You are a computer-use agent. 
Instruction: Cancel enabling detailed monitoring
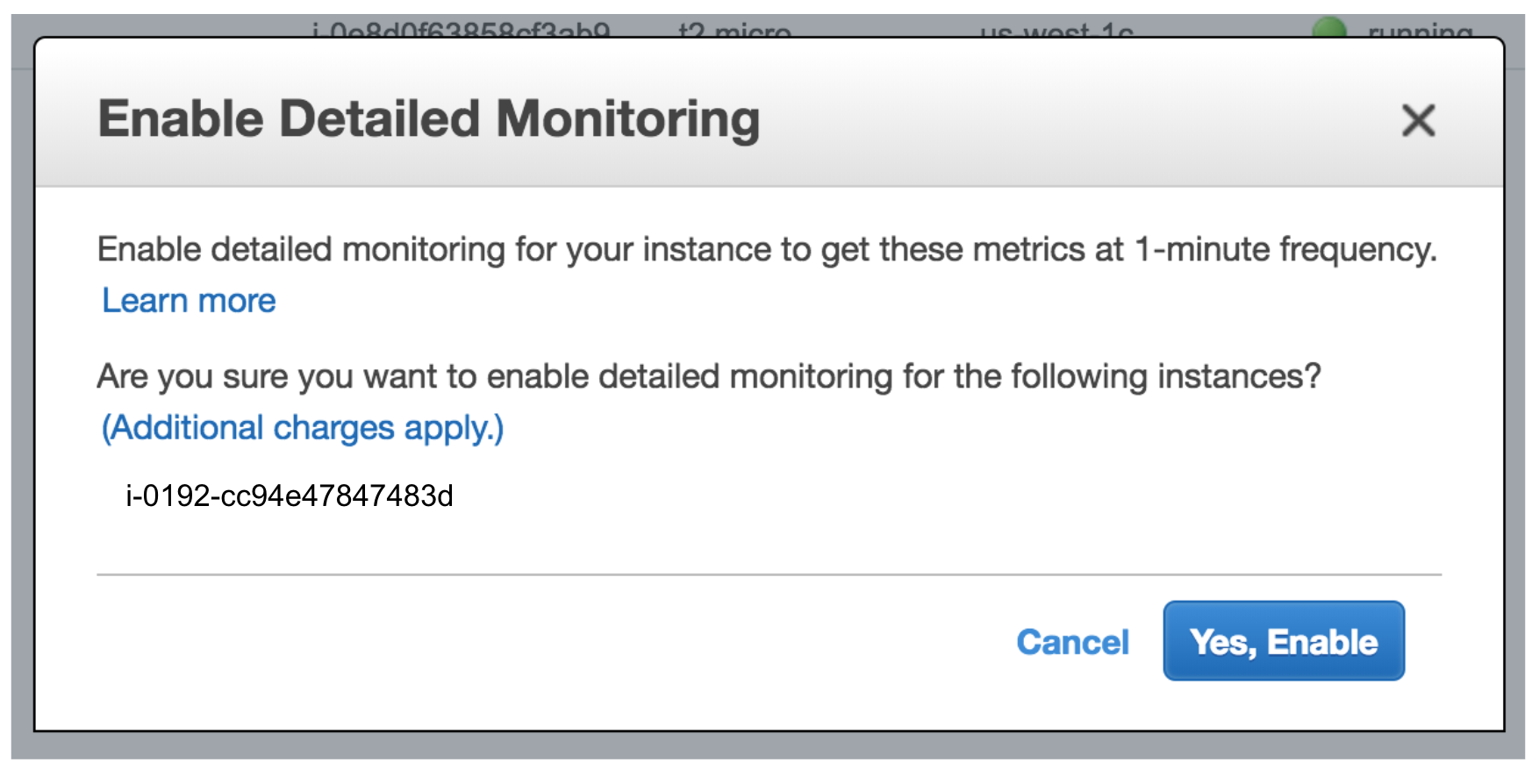(1072, 642)
